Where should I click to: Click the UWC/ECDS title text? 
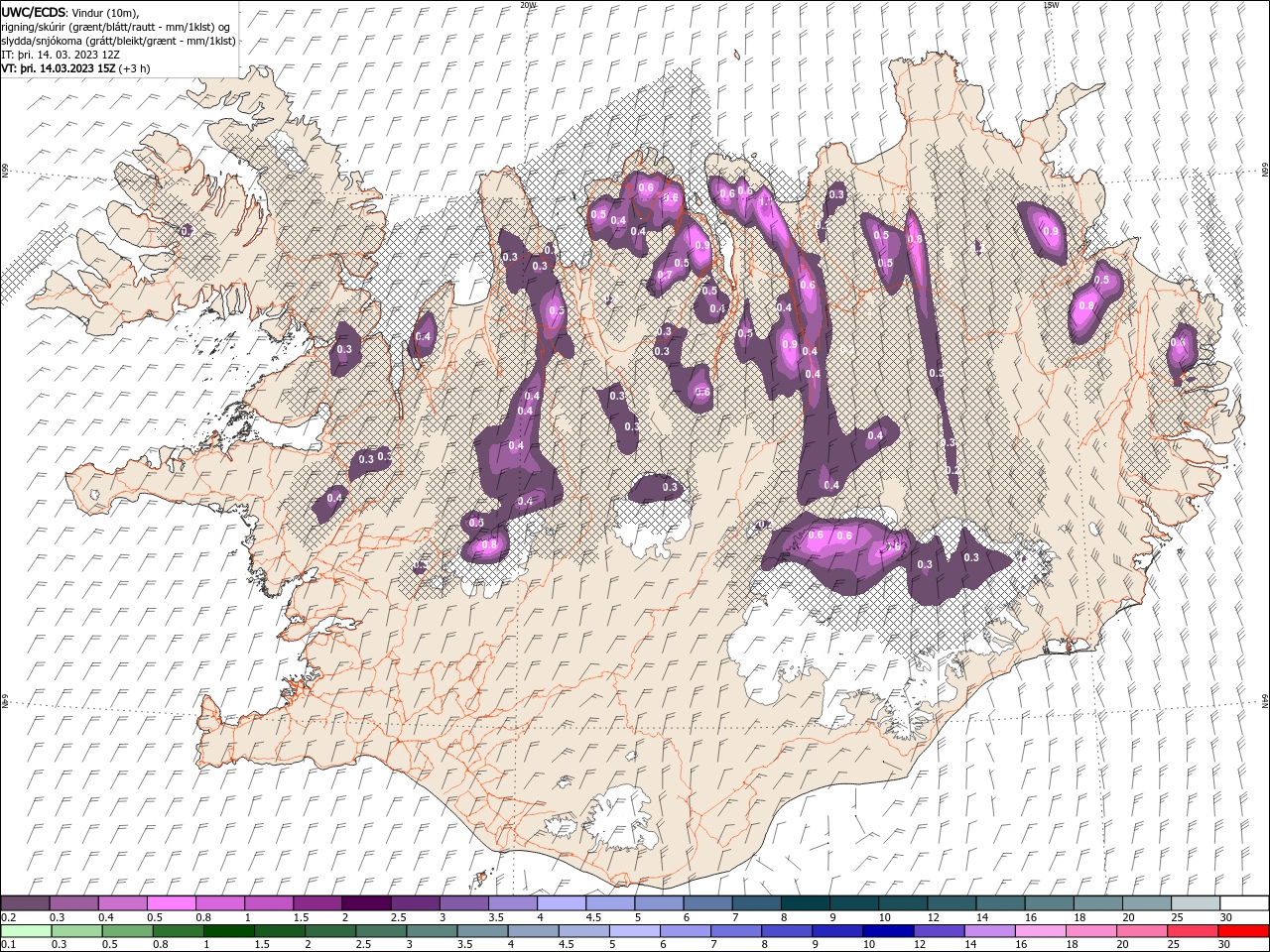(x=35, y=12)
